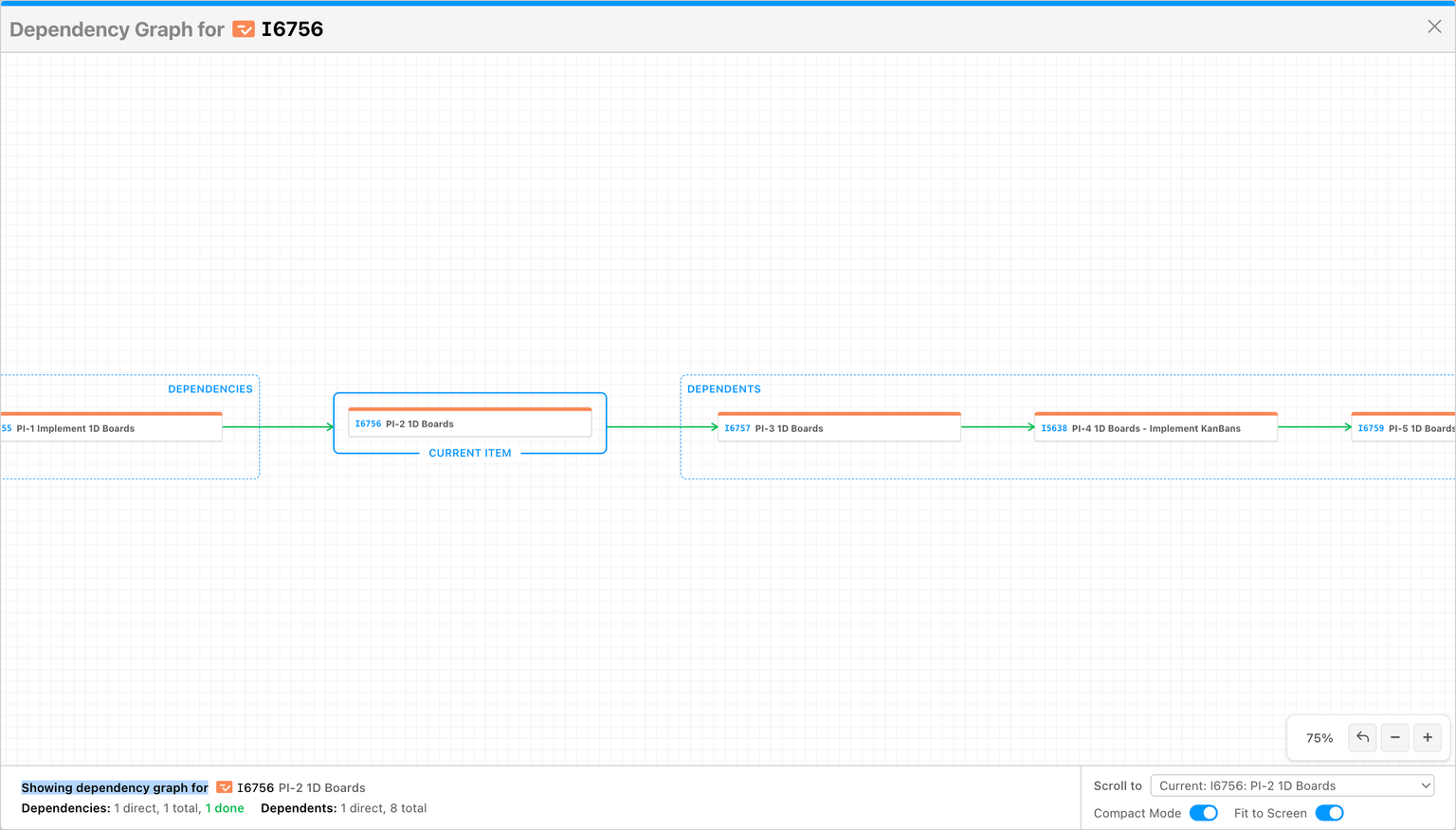
Task: Click the green '1 done' status text
Action: pyautogui.click(x=225, y=808)
